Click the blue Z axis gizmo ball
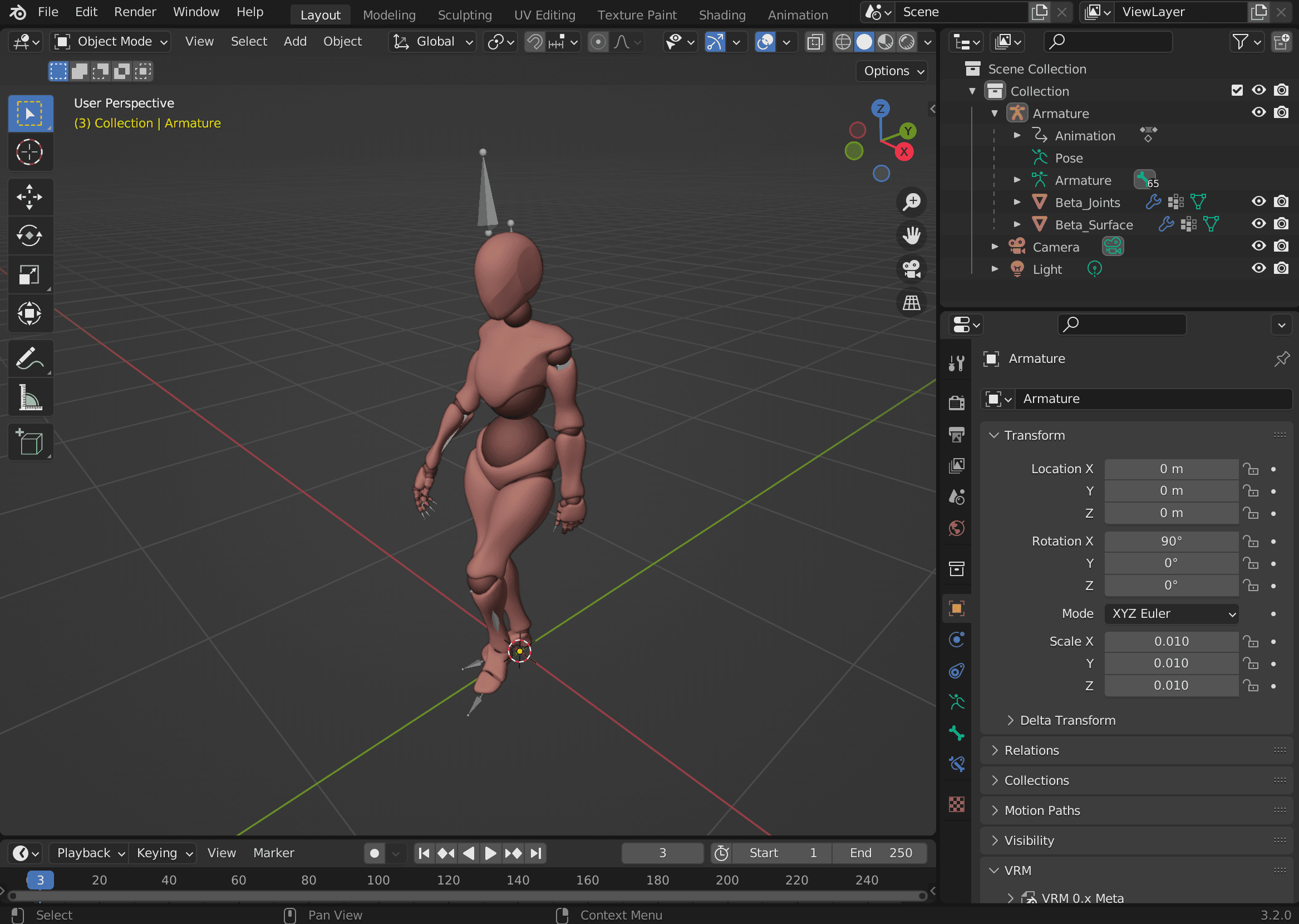This screenshot has width=1299, height=924. 880,108
